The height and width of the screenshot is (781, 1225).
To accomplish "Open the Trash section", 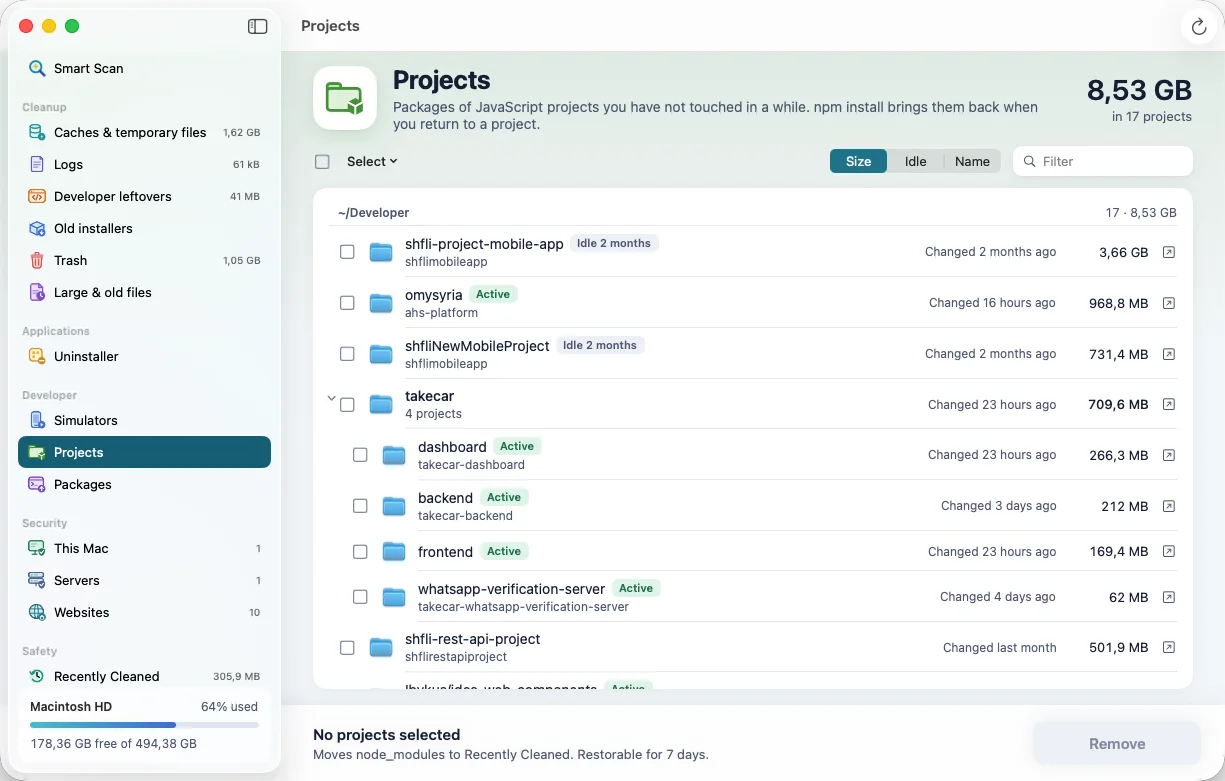I will point(144,260).
